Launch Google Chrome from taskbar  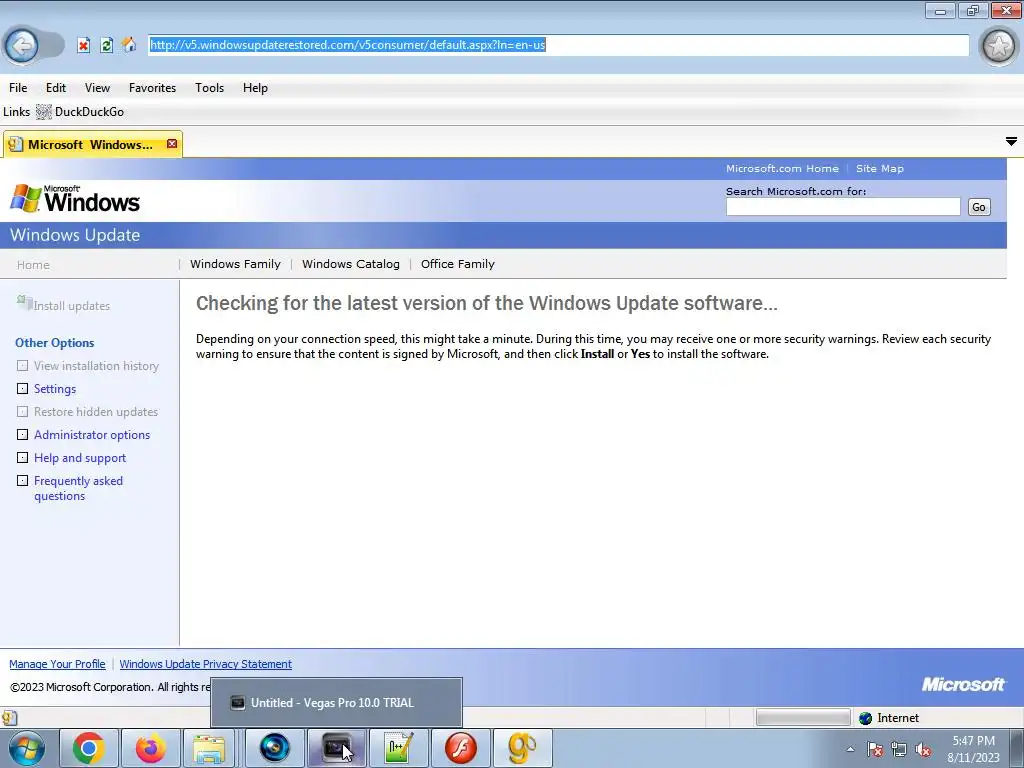[x=89, y=748]
